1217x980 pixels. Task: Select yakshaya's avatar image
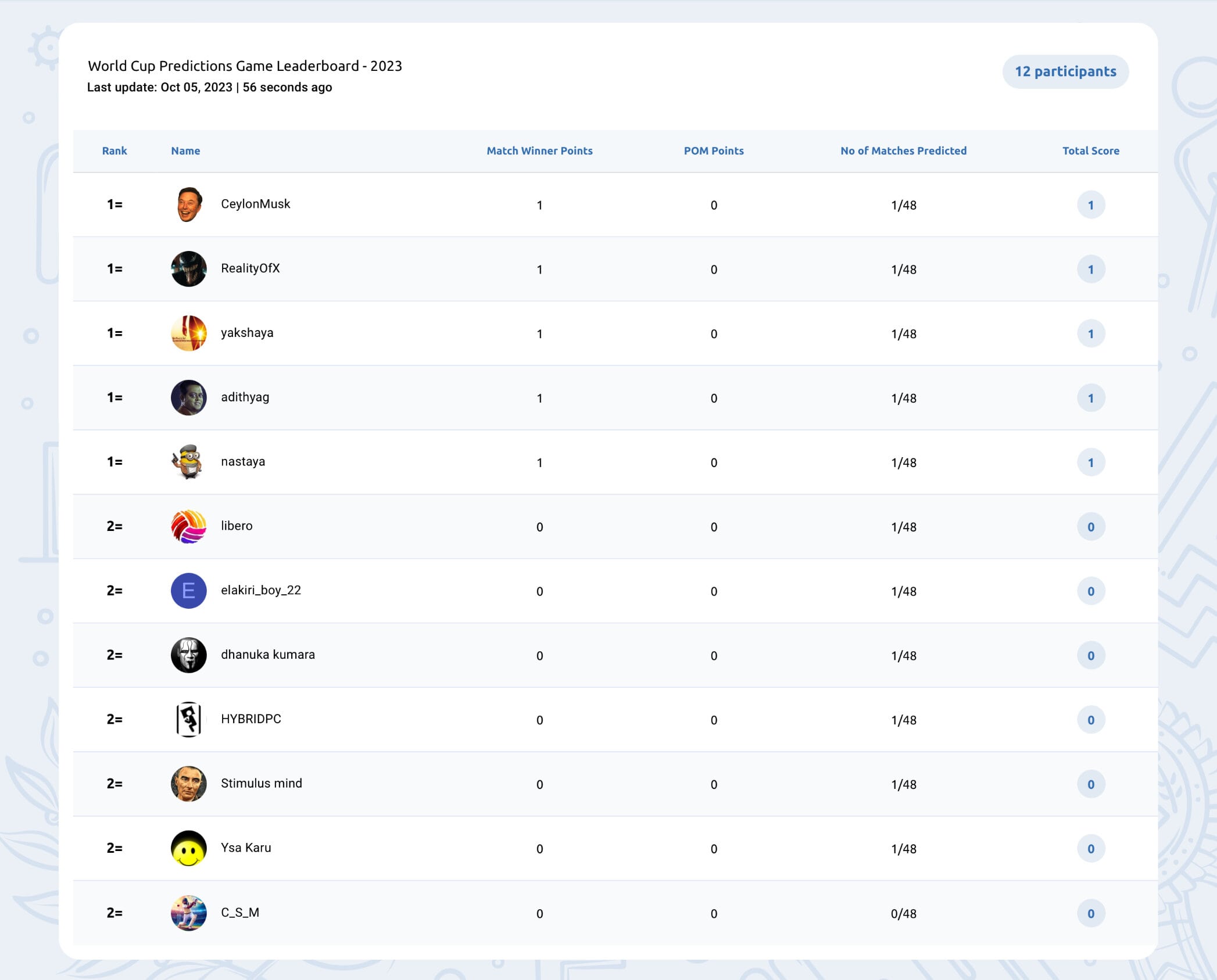189,333
